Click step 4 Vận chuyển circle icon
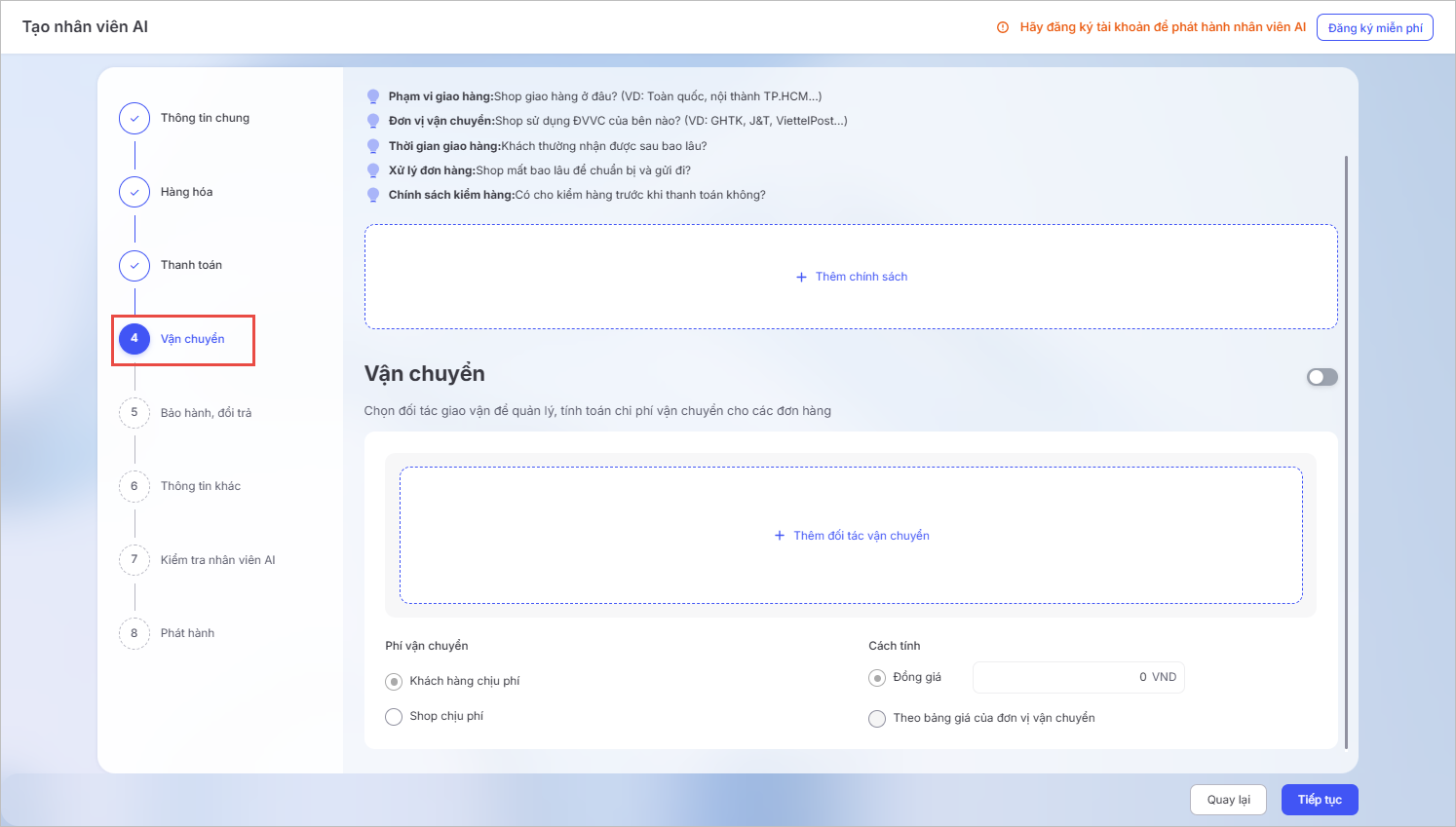The image size is (1456, 827). click(134, 339)
